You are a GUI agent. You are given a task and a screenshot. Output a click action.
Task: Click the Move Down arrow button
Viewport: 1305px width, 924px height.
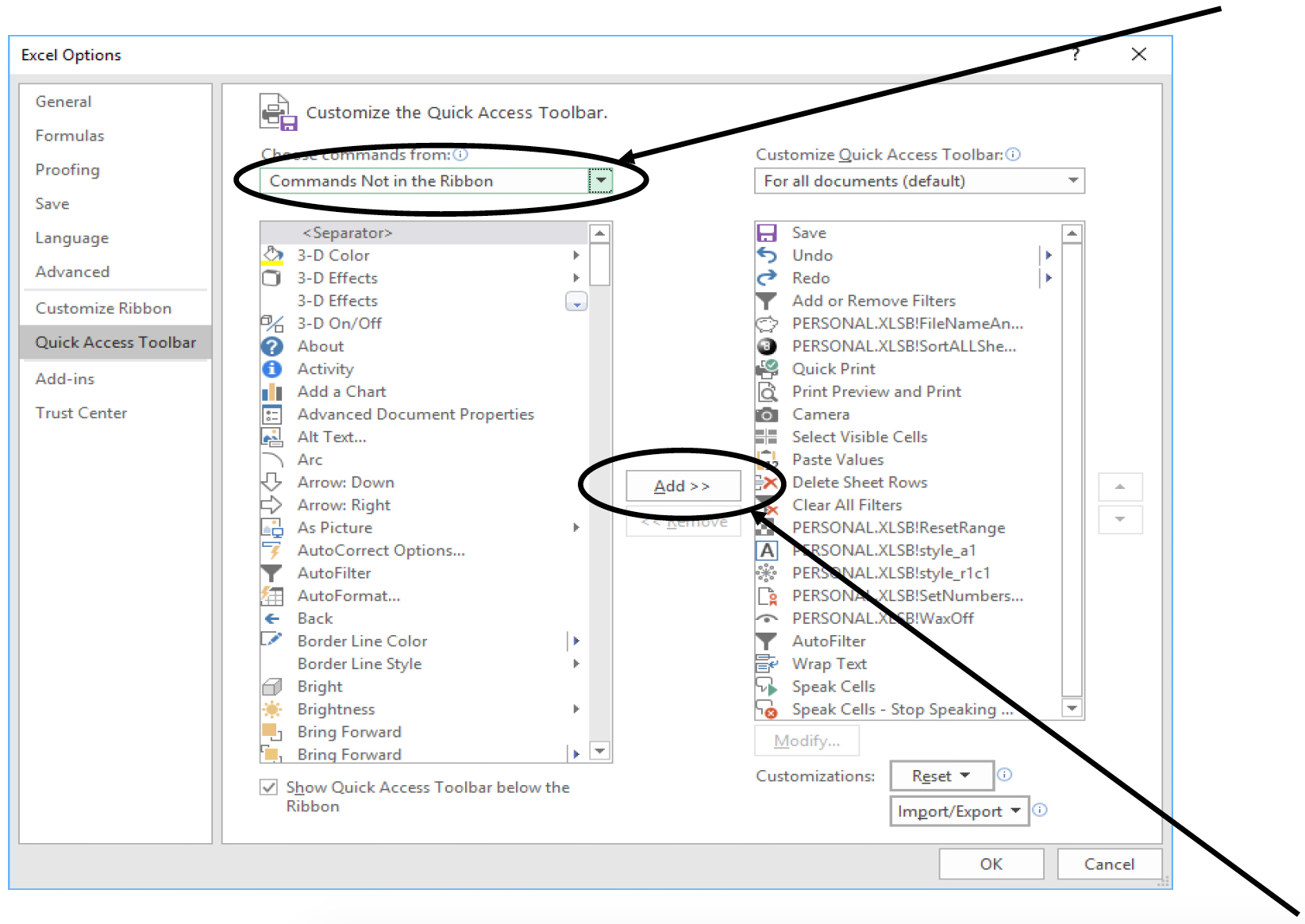[1120, 519]
